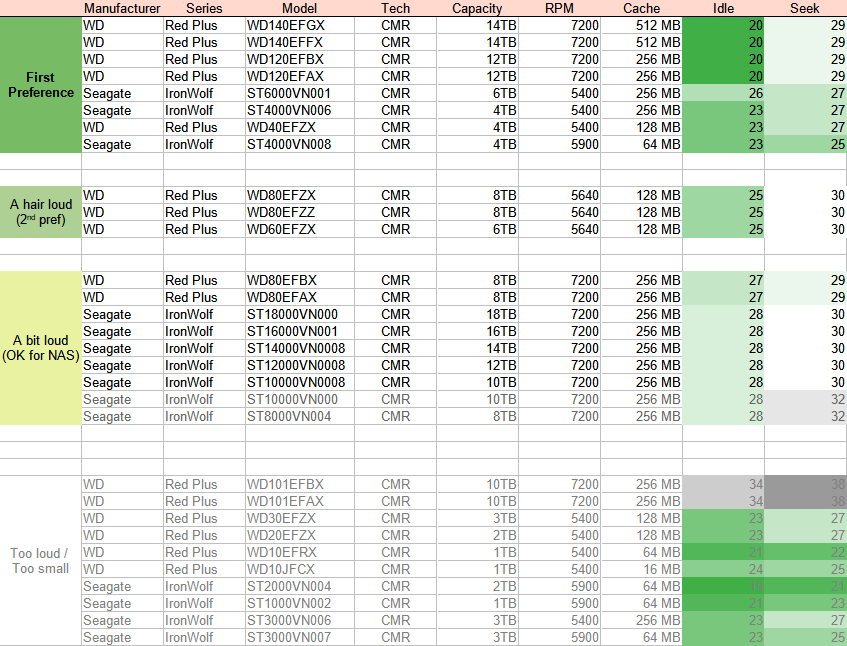Click model cell ST1000VN002

[x=300, y=603]
